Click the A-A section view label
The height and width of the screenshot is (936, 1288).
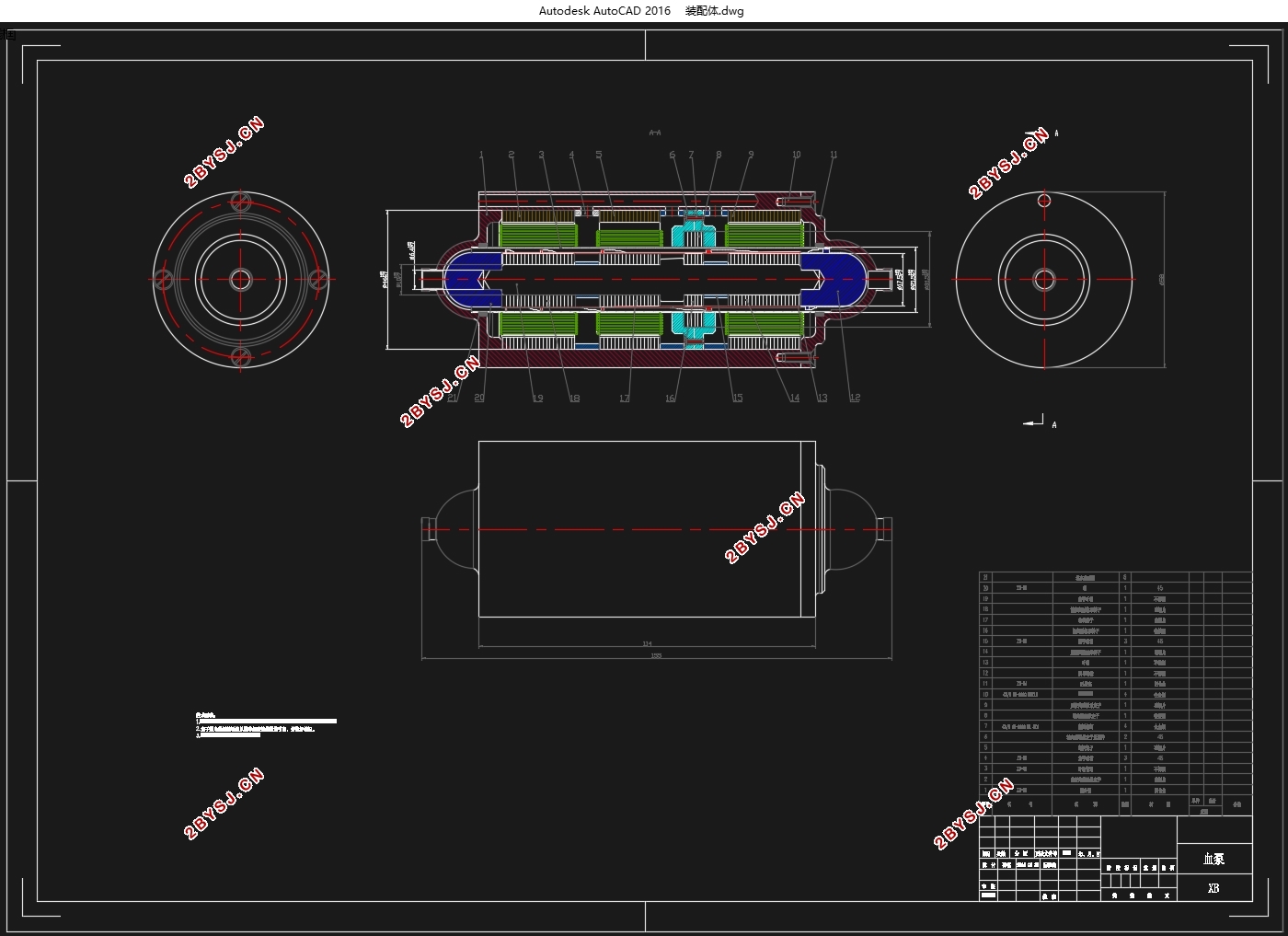click(x=655, y=133)
